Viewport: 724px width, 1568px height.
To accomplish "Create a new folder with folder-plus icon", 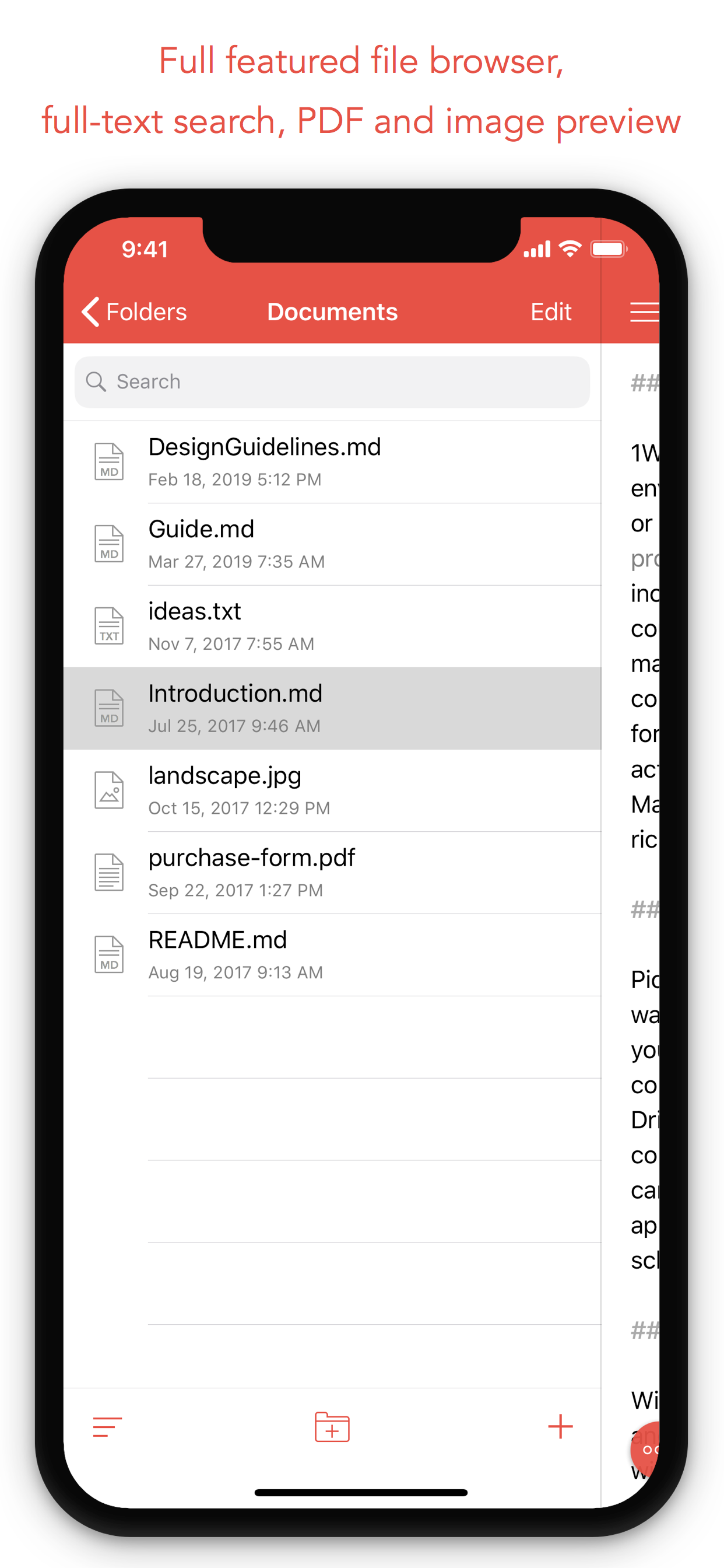I will click(332, 1427).
